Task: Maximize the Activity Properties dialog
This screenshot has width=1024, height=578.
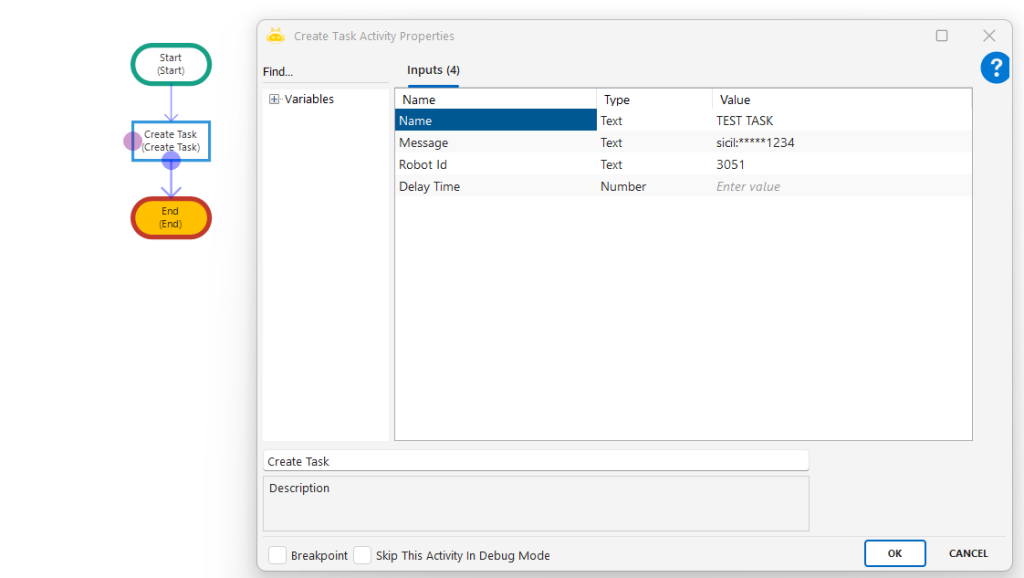Action: pyautogui.click(x=941, y=36)
